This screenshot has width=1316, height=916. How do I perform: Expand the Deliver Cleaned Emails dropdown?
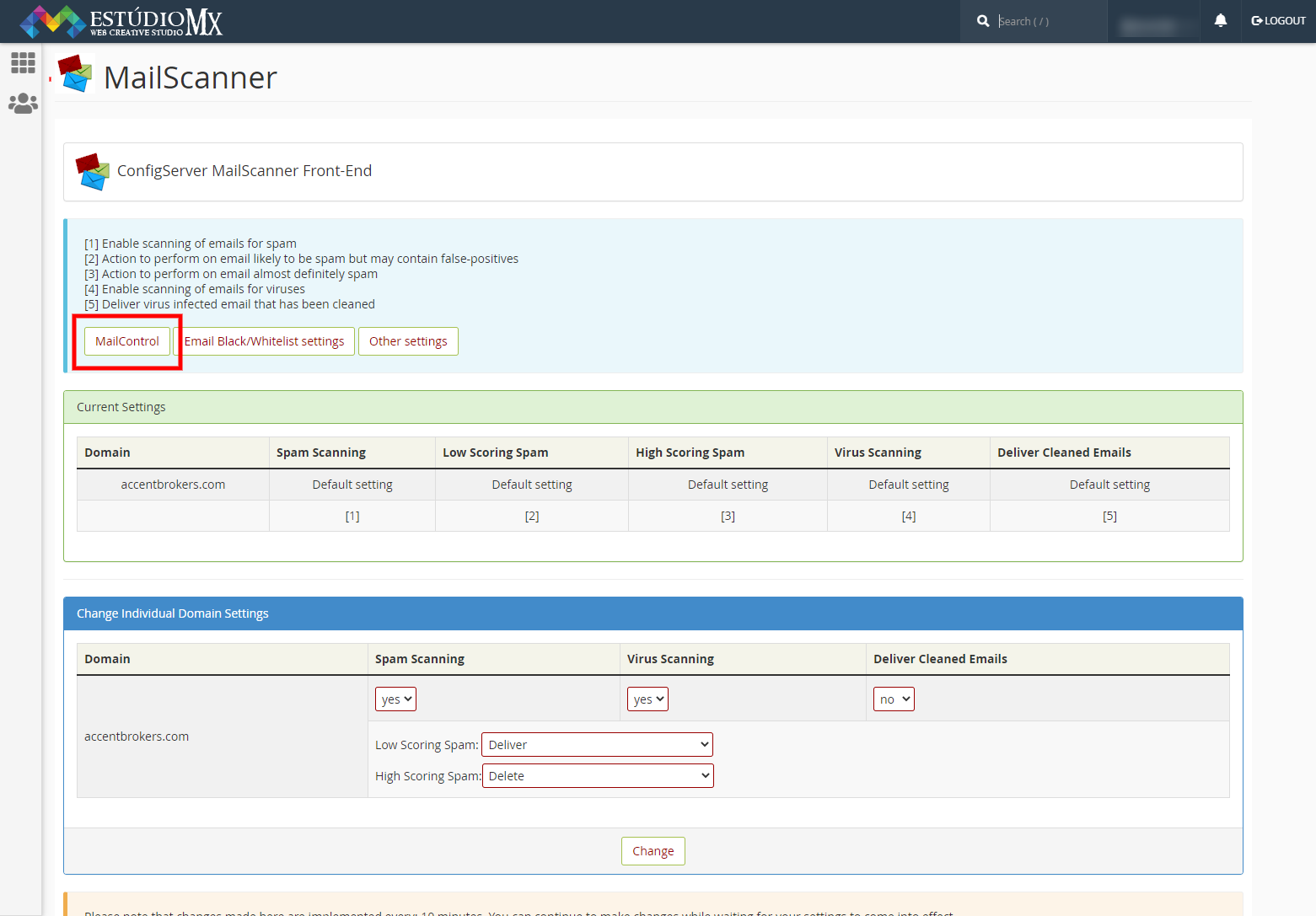click(x=894, y=699)
